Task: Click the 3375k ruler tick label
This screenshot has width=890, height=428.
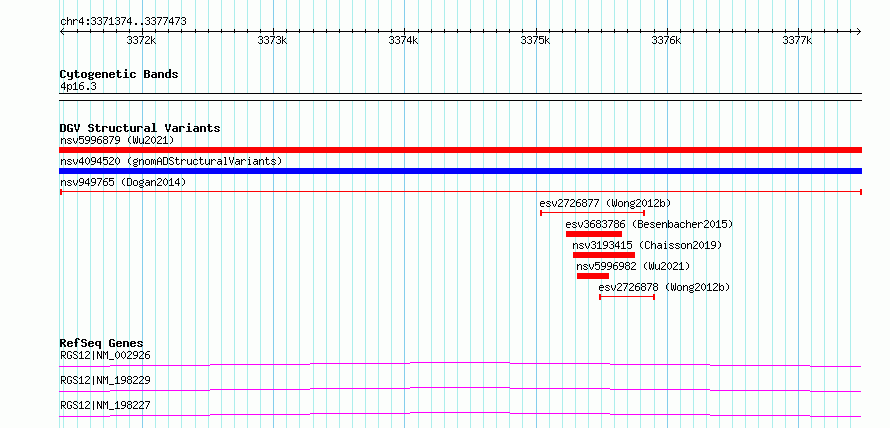Action: coord(536,40)
